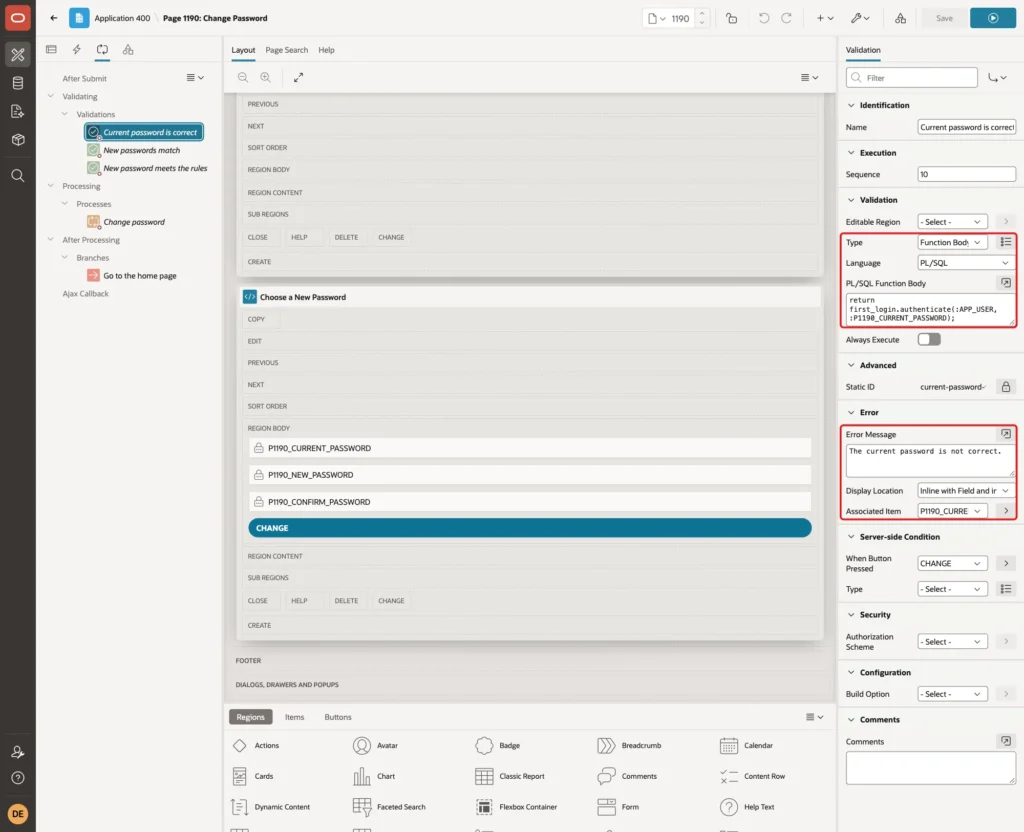
Task: Select P1190_NEW_PASSWORD item in layout
Action: (x=530, y=475)
